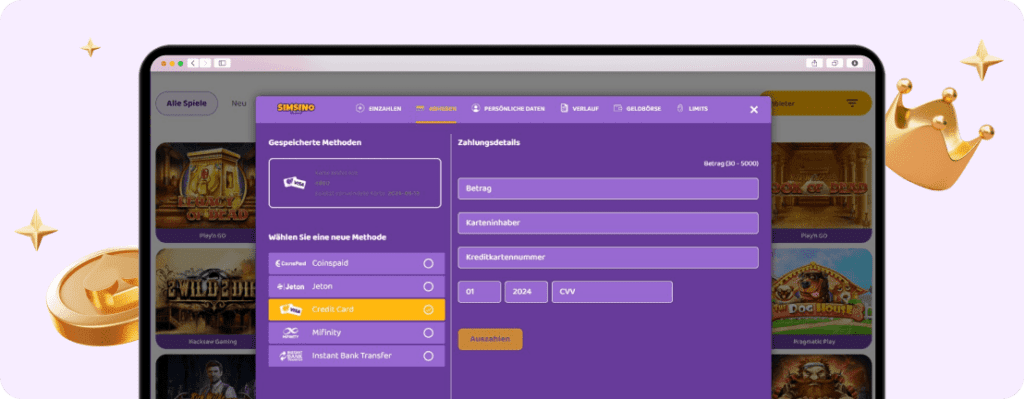
Task: Click the Karteninhaber input field
Action: 608,223
